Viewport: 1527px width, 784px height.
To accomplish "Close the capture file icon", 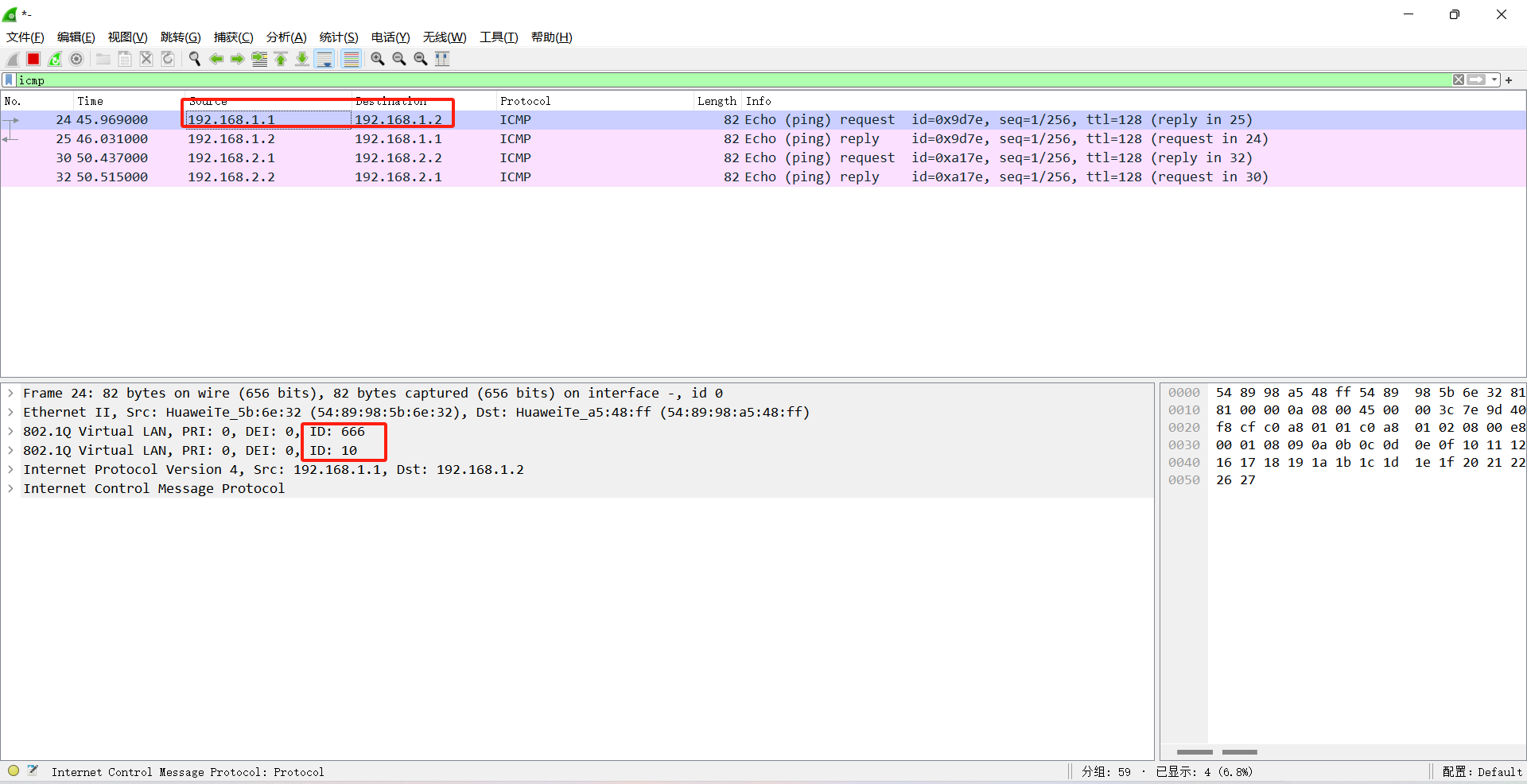I will pos(146,59).
